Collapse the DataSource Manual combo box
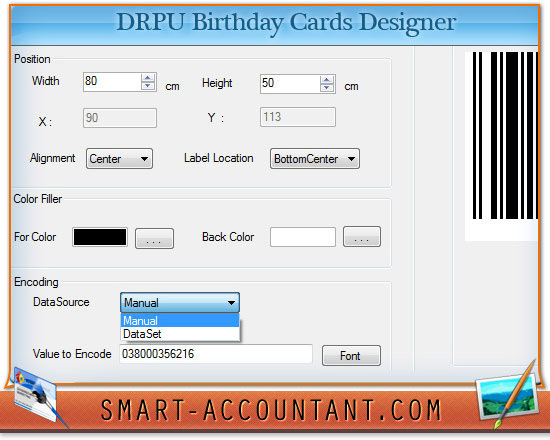550x440 pixels. coord(180,302)
